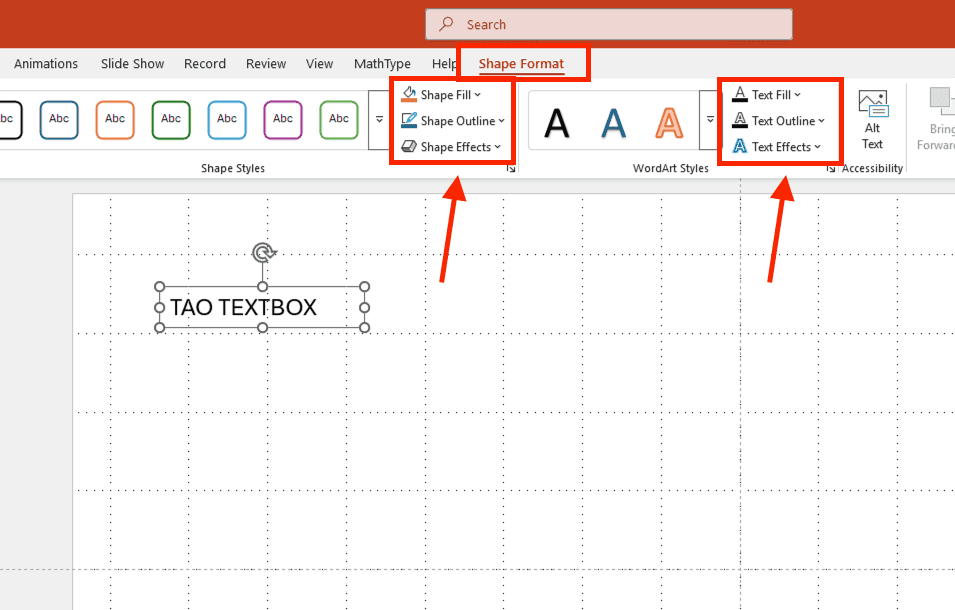The height and width of the screenshot is (610, 955).
Task: Open the Text Fill dropdown arrow
Action: [x=797, y=95]
